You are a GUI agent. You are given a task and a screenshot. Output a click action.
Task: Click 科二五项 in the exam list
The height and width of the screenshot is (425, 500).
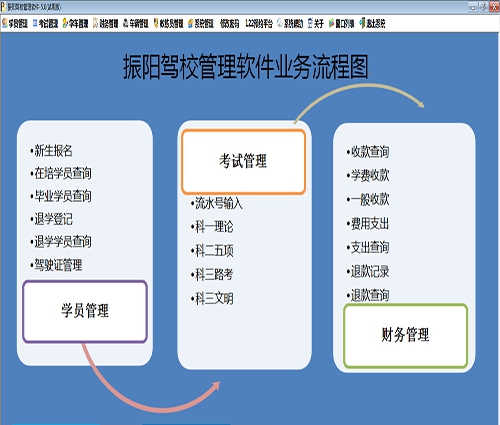tap(214, 251)
